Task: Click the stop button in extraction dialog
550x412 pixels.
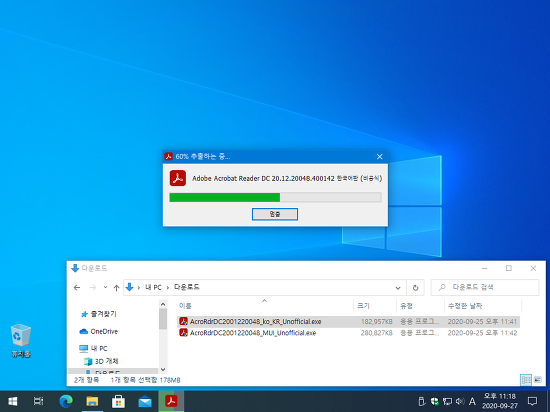Action: point(275,214)
